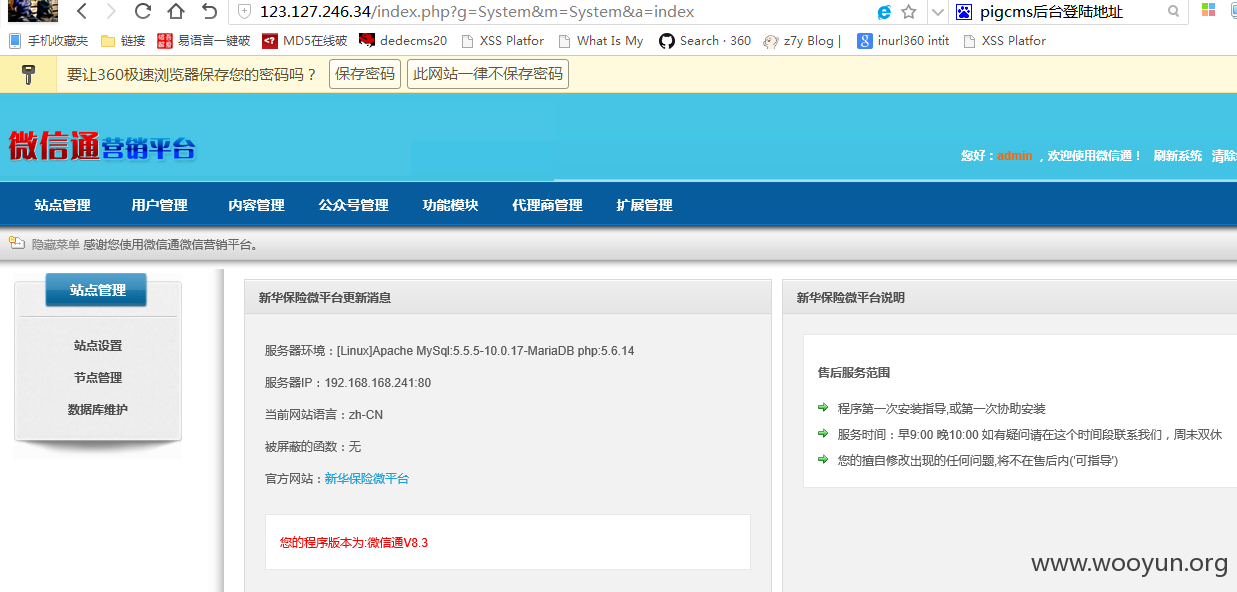Go back with the browser back arrow
The image size is (1237, 592).
point(81,12)
